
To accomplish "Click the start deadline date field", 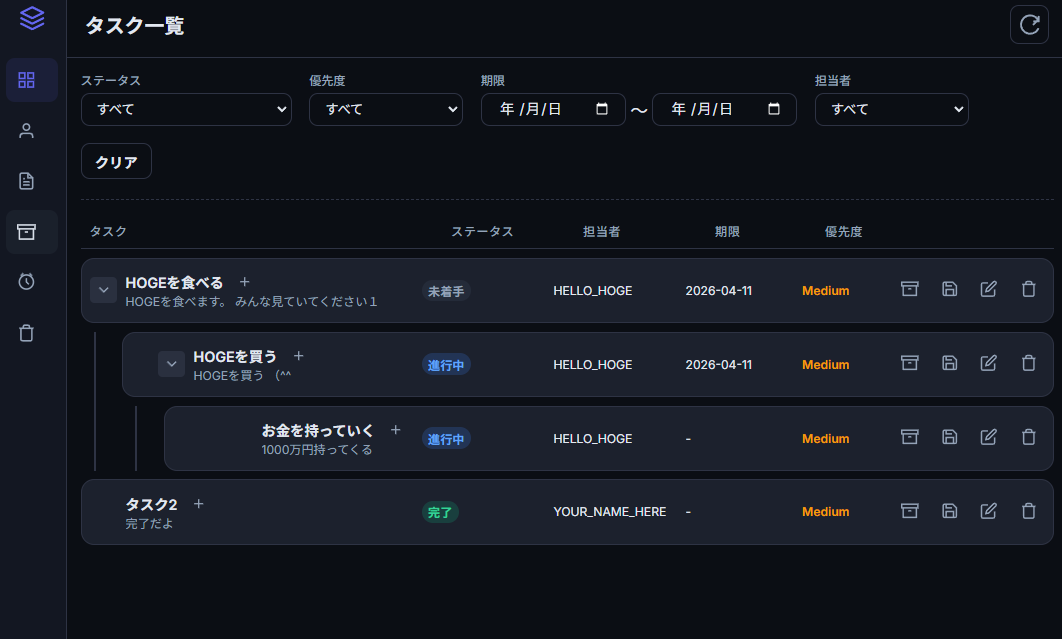I will (553, 109).
